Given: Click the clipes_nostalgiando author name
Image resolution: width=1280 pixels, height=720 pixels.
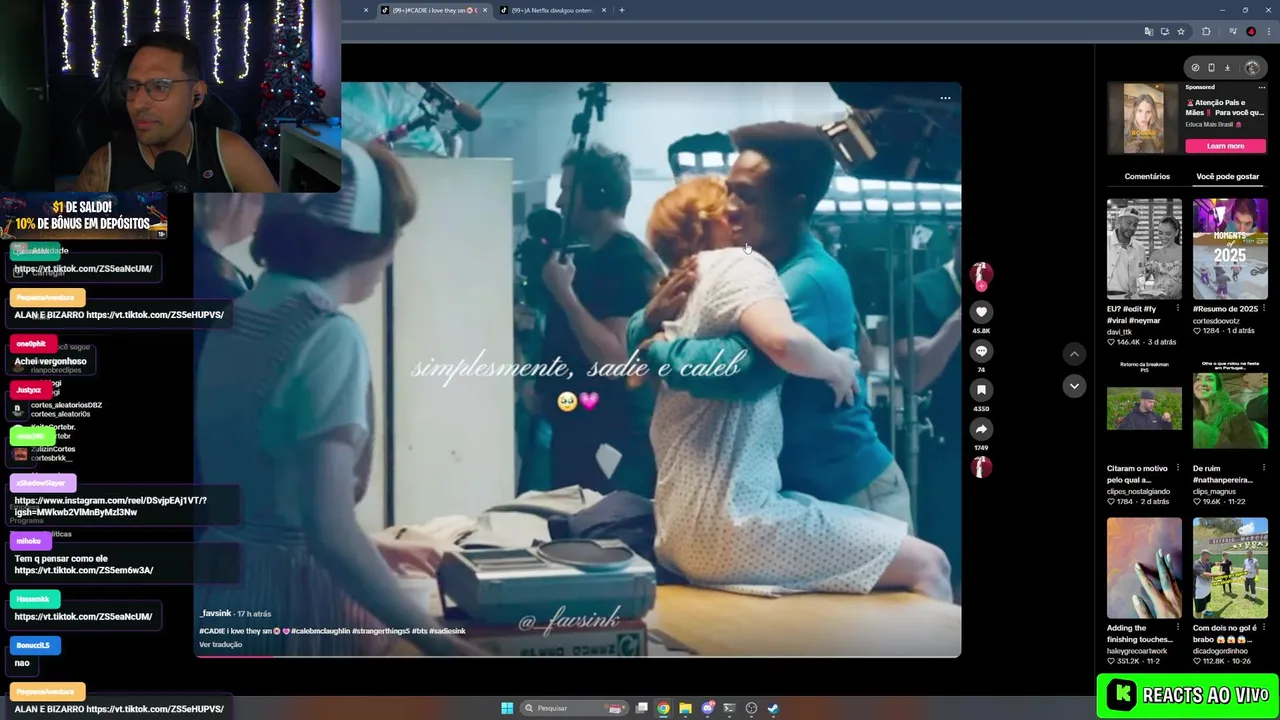Looking at the screenshot, I should click(x=1138, y=491).
